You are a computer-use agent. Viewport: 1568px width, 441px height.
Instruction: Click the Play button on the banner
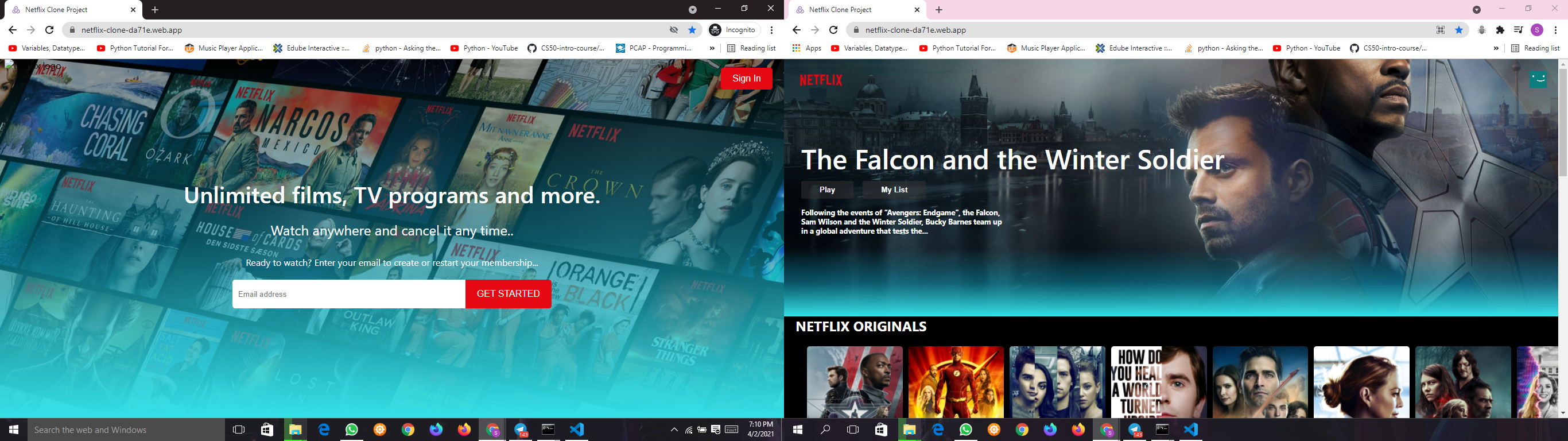(x=827, y=189)
